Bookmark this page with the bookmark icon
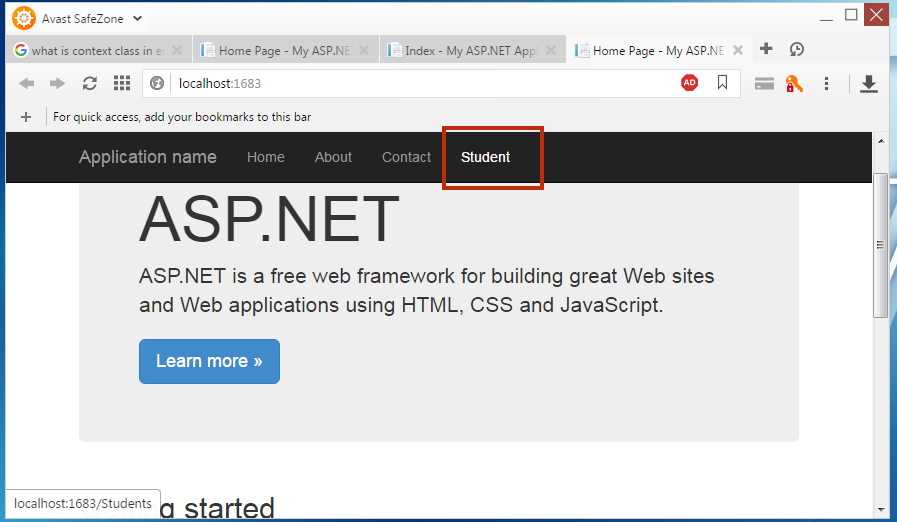 (x=723, y=83)
